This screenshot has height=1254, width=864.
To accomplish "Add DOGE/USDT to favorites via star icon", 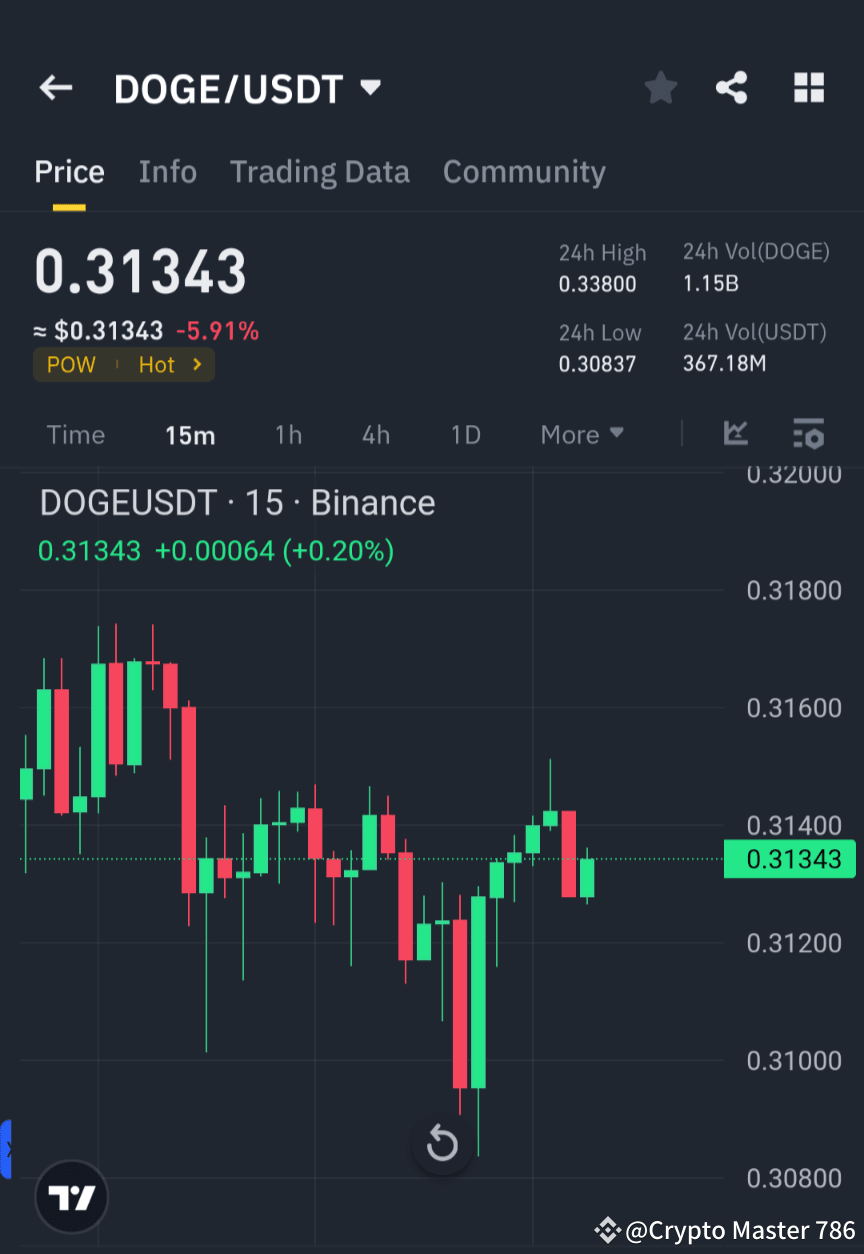I will (660, 87).
